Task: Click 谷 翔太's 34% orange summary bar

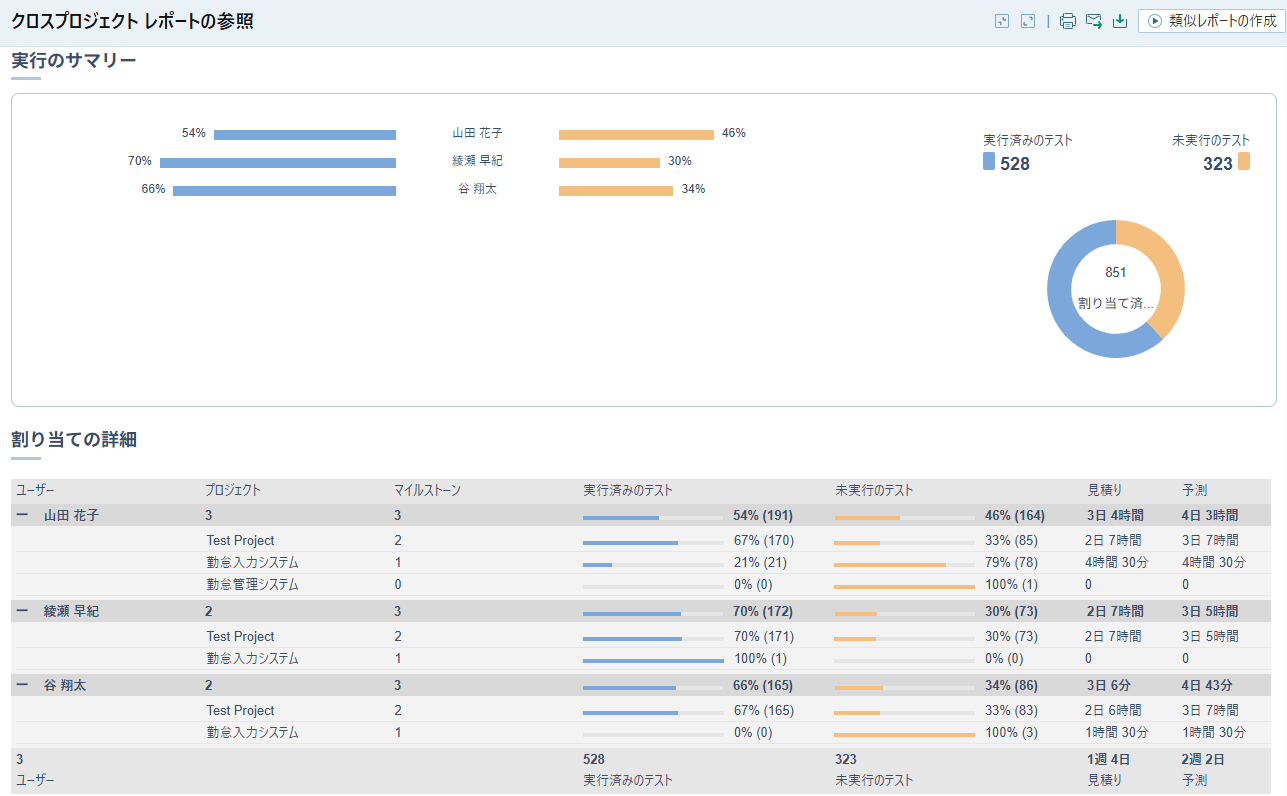Action: click(615, 190)
